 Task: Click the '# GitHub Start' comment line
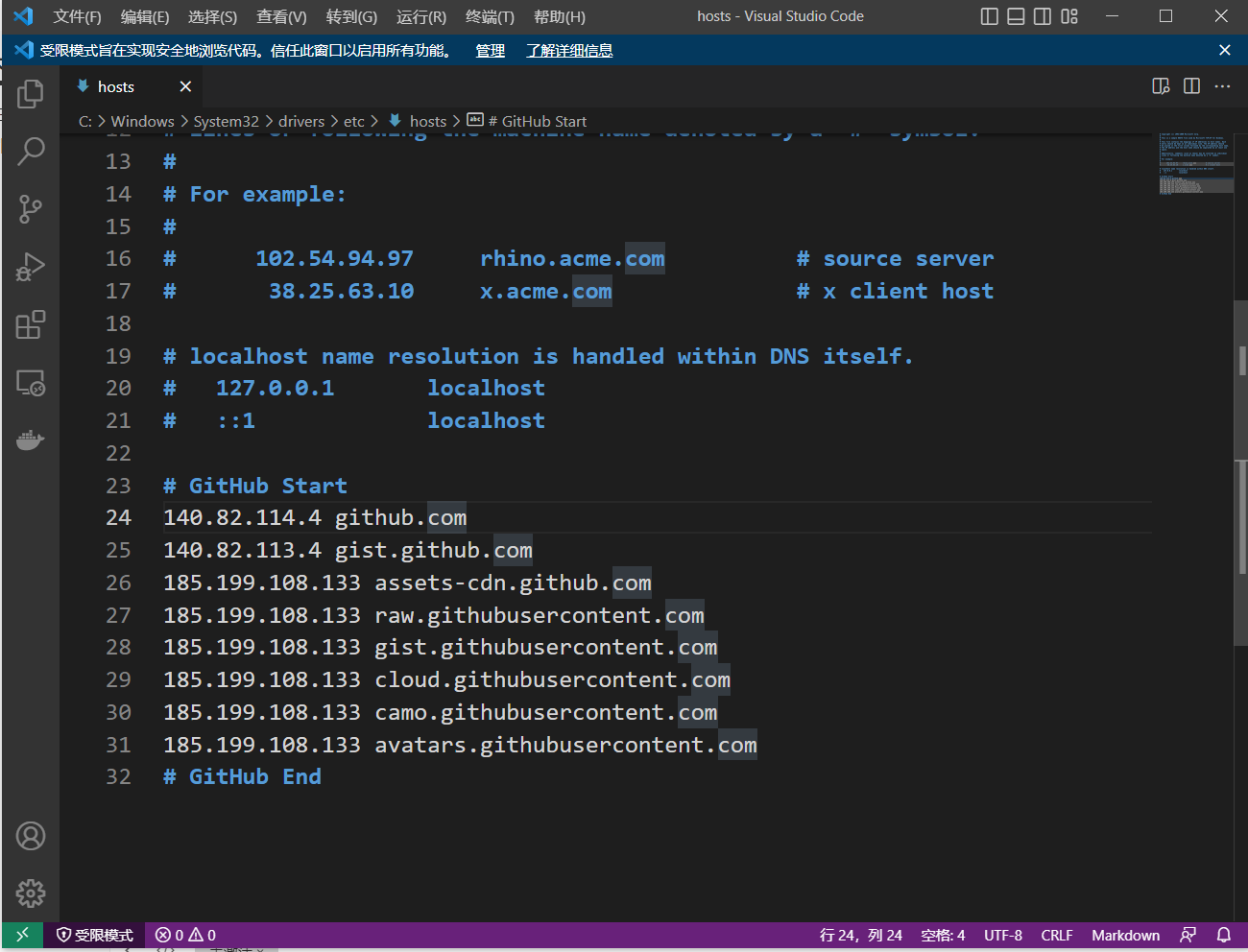point(255,486)
